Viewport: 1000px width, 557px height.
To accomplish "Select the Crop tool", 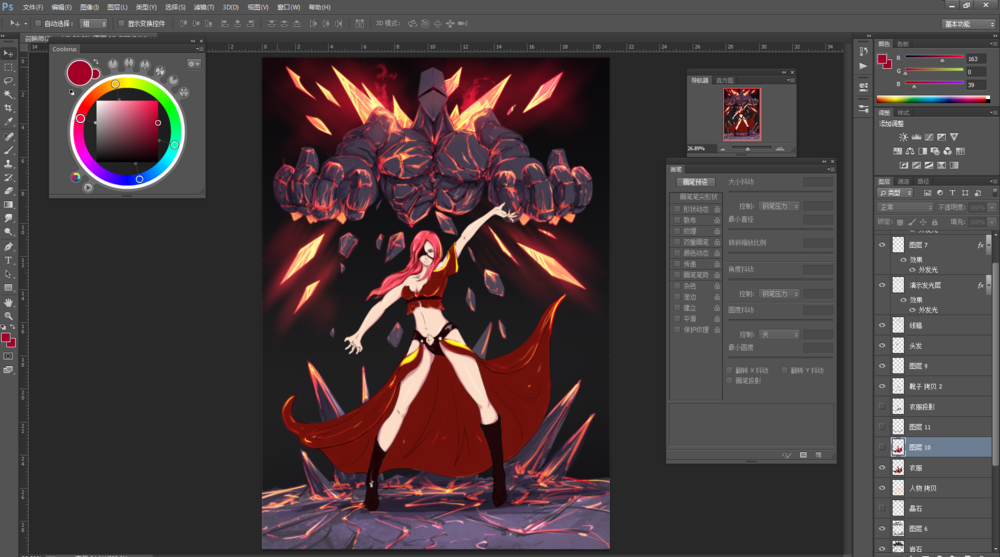I will point(9,108).
